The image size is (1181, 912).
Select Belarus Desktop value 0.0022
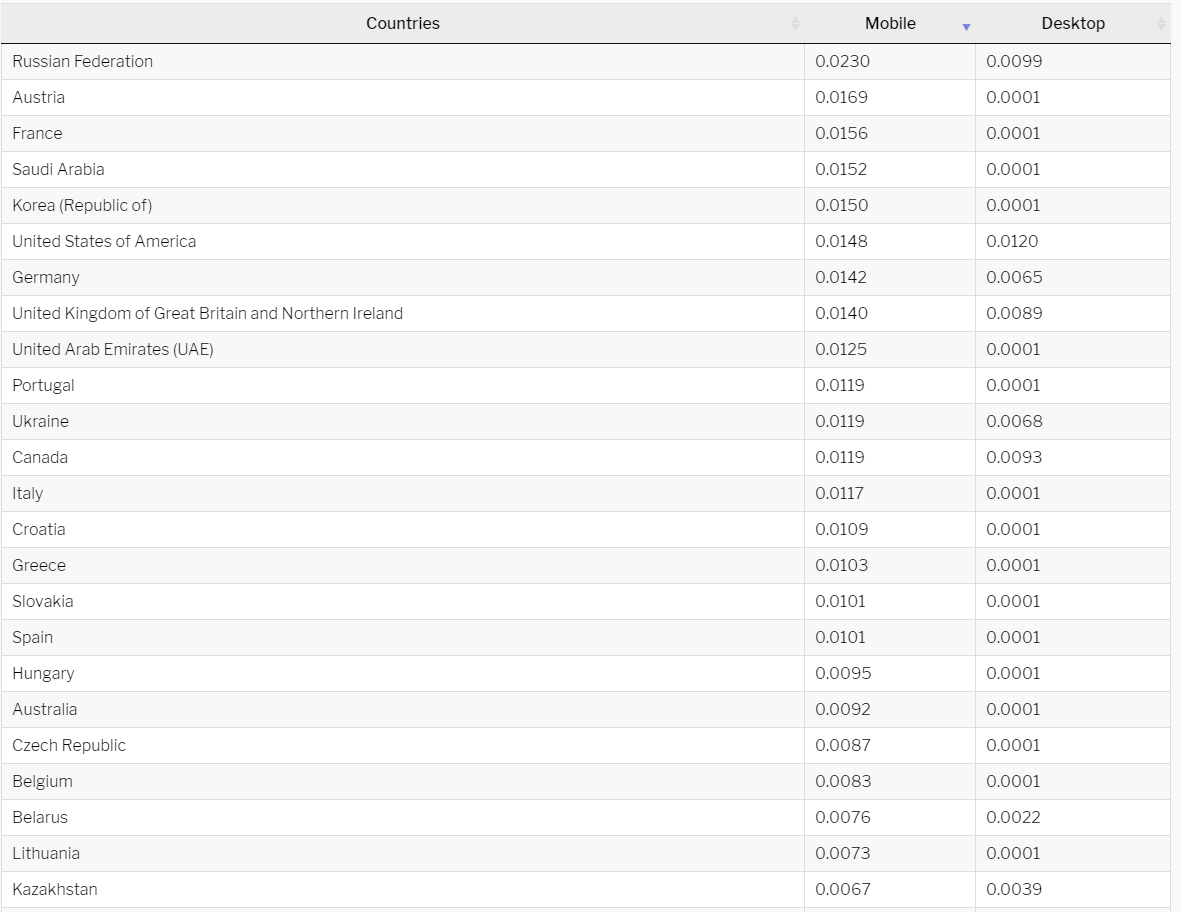coord(1013,817)
